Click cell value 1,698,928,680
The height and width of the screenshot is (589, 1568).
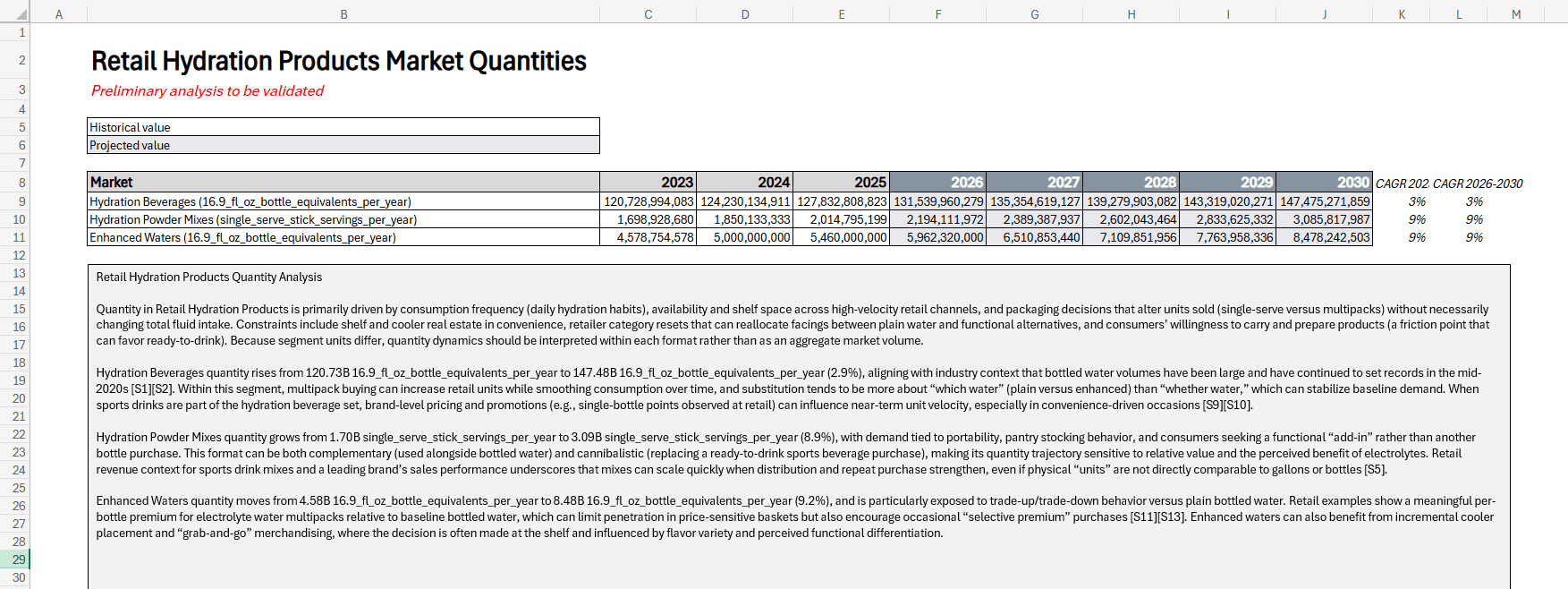click(648, 219)
